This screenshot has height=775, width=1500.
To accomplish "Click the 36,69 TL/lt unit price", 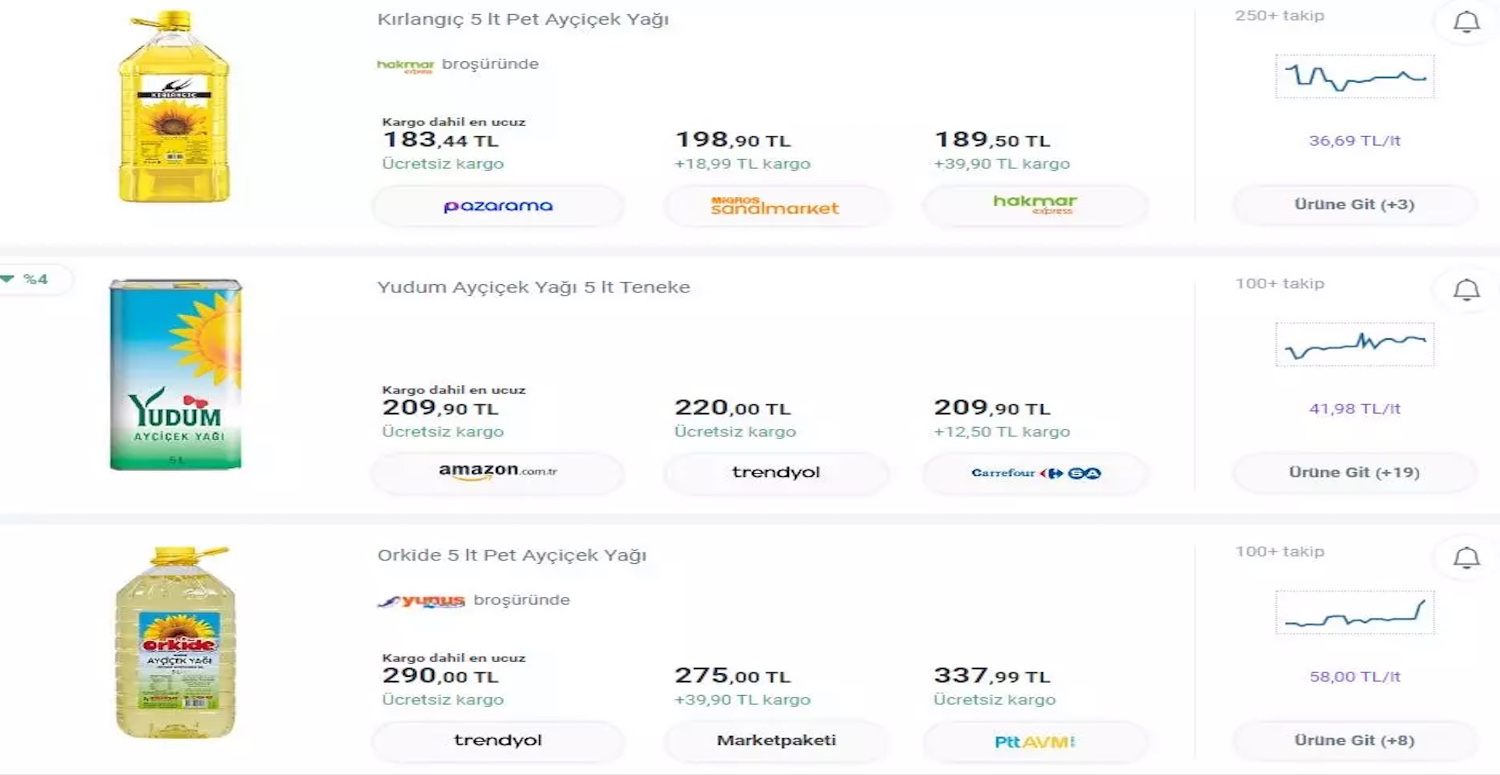I will 1354,140.
